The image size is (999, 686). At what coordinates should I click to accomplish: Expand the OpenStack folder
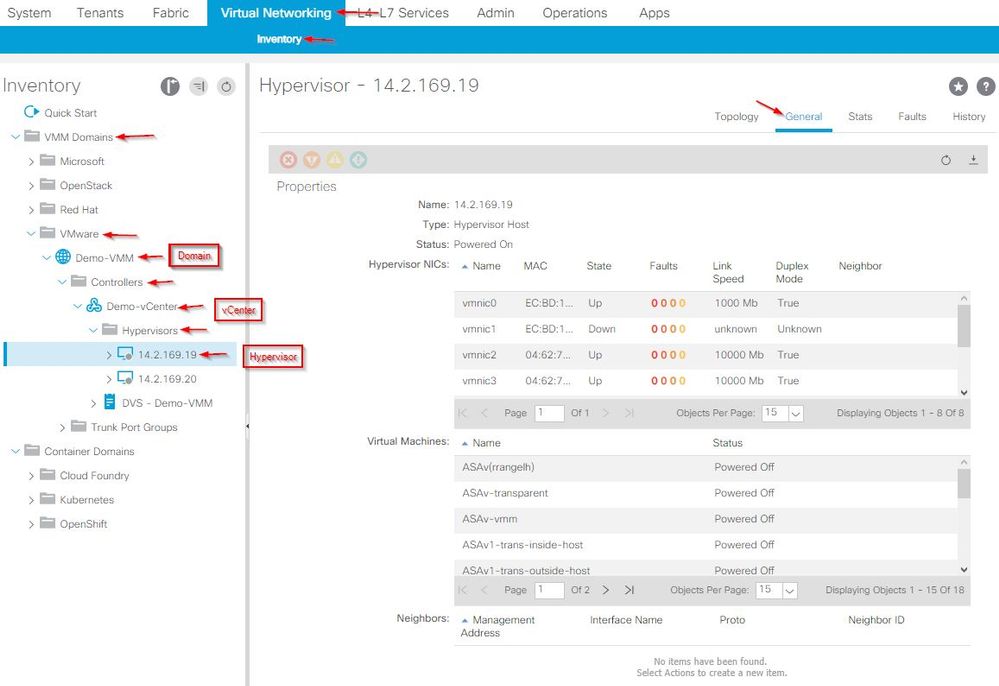[31, 186]
